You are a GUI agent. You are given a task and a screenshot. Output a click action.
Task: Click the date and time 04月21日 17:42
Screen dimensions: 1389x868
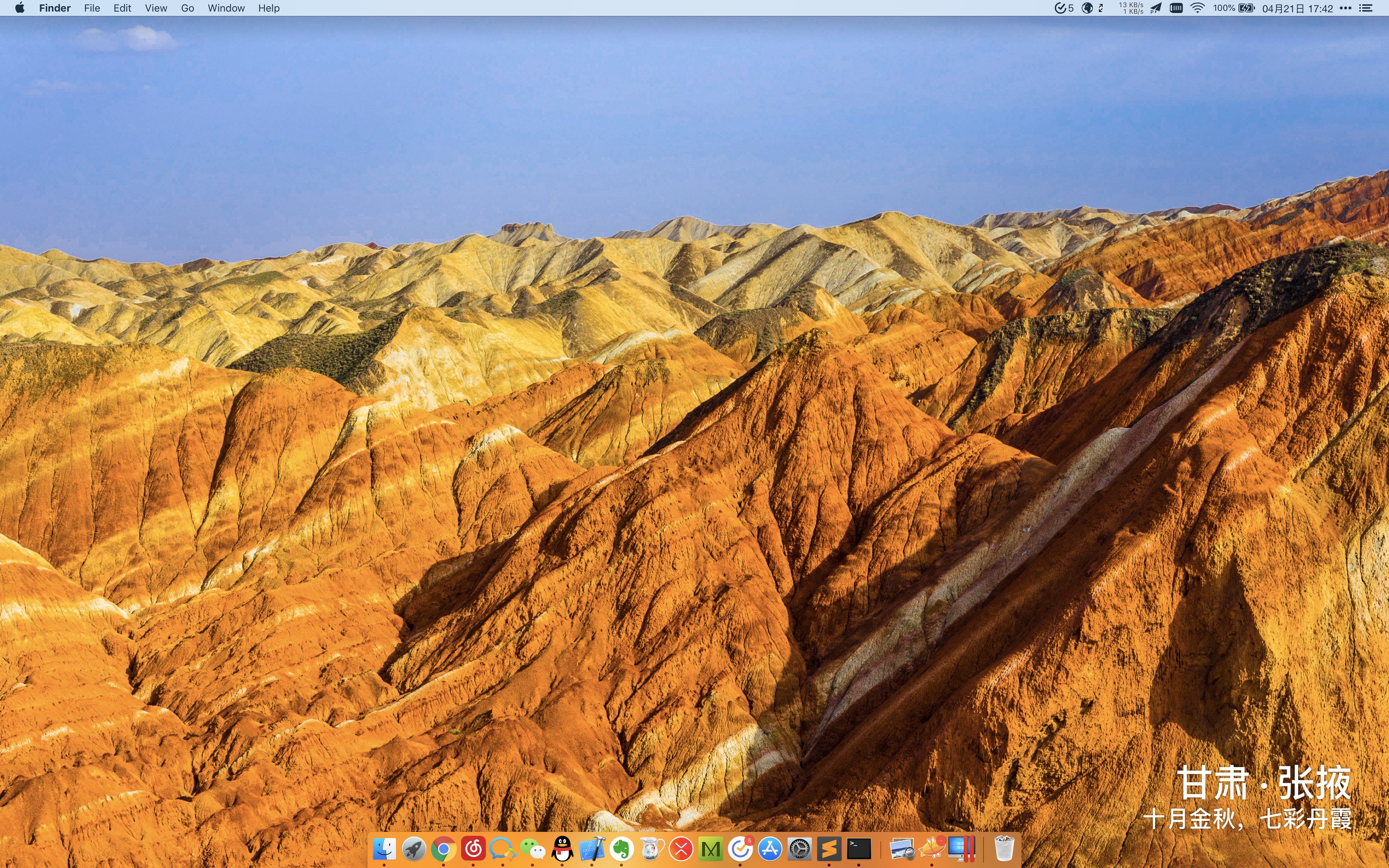point(1297,8)
